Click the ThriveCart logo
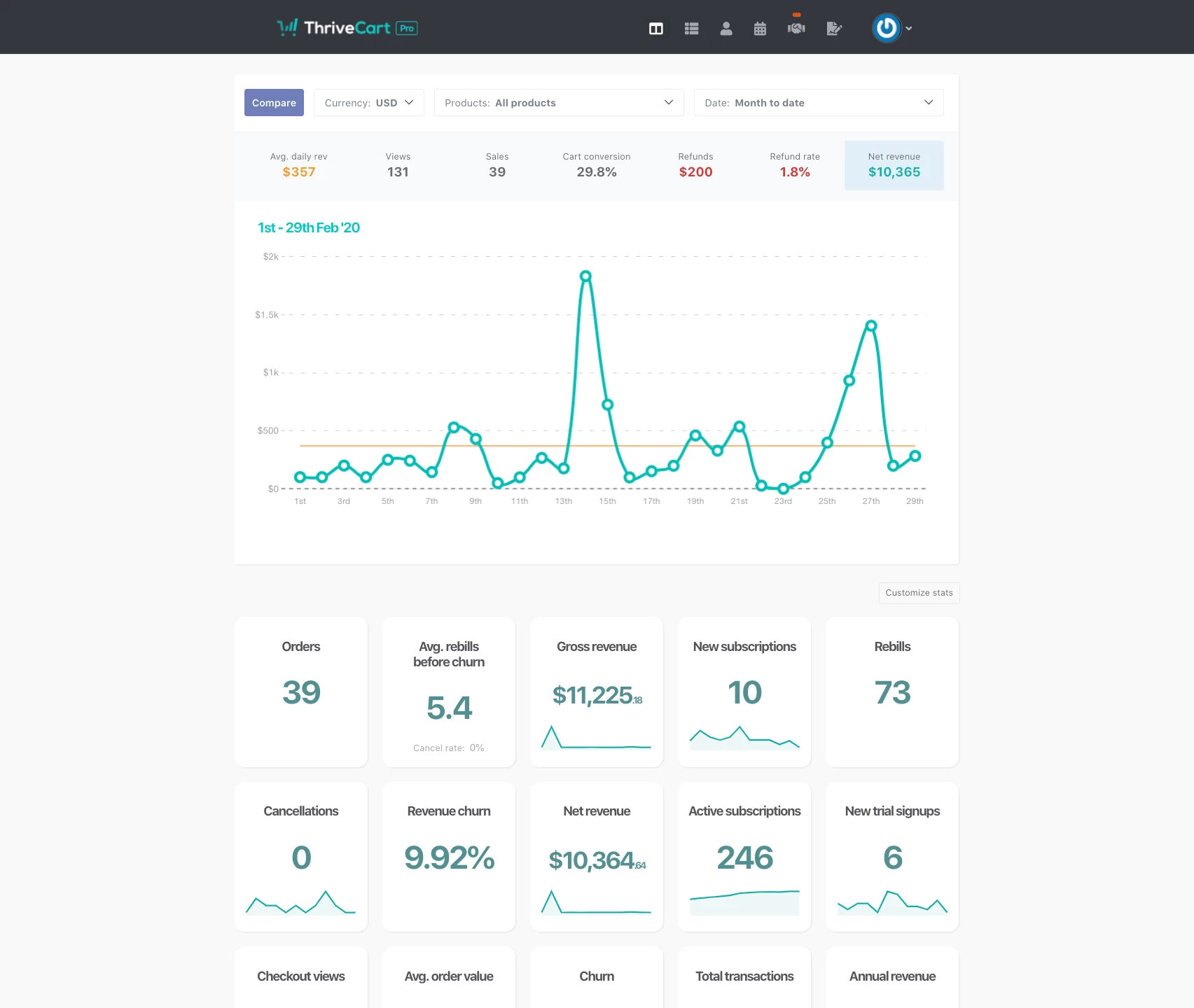 (x=347, y=28)
